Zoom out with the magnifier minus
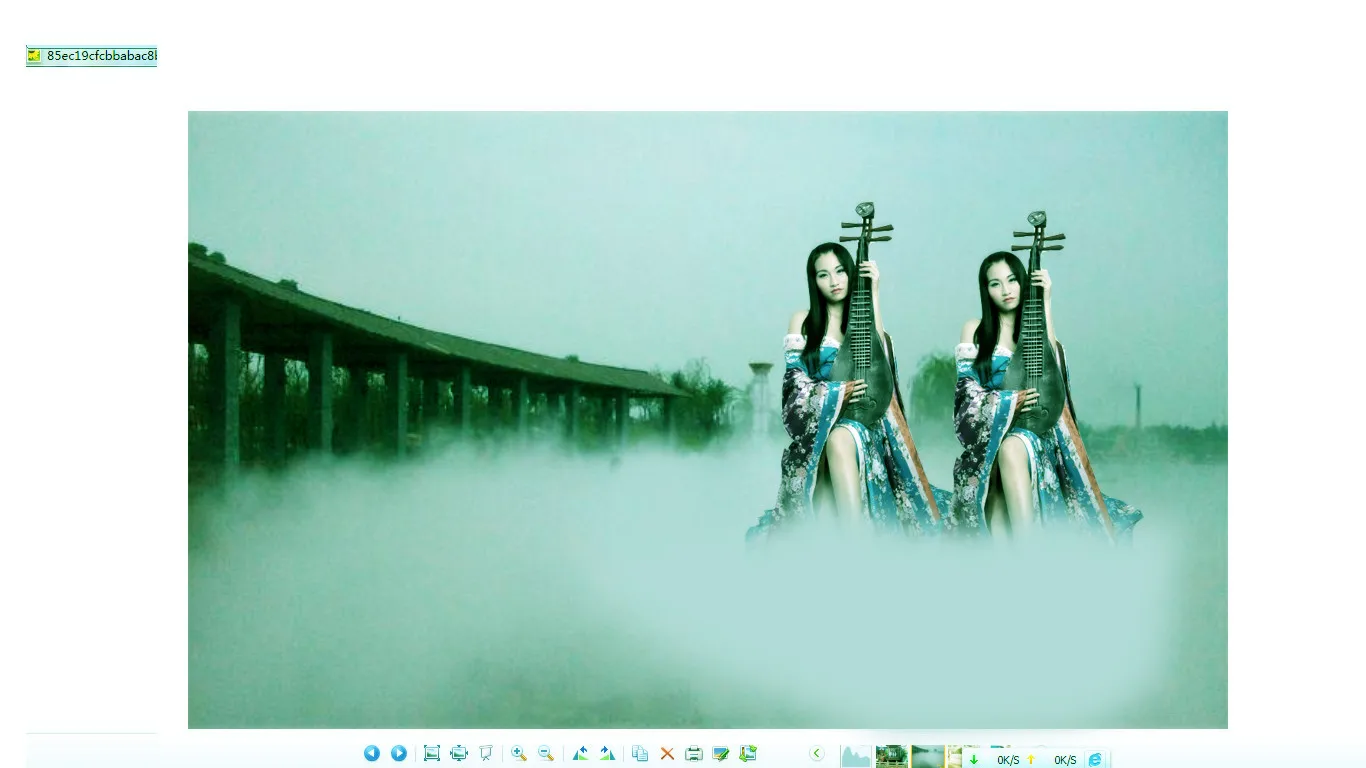The image size is (1366, 768). 546,753
